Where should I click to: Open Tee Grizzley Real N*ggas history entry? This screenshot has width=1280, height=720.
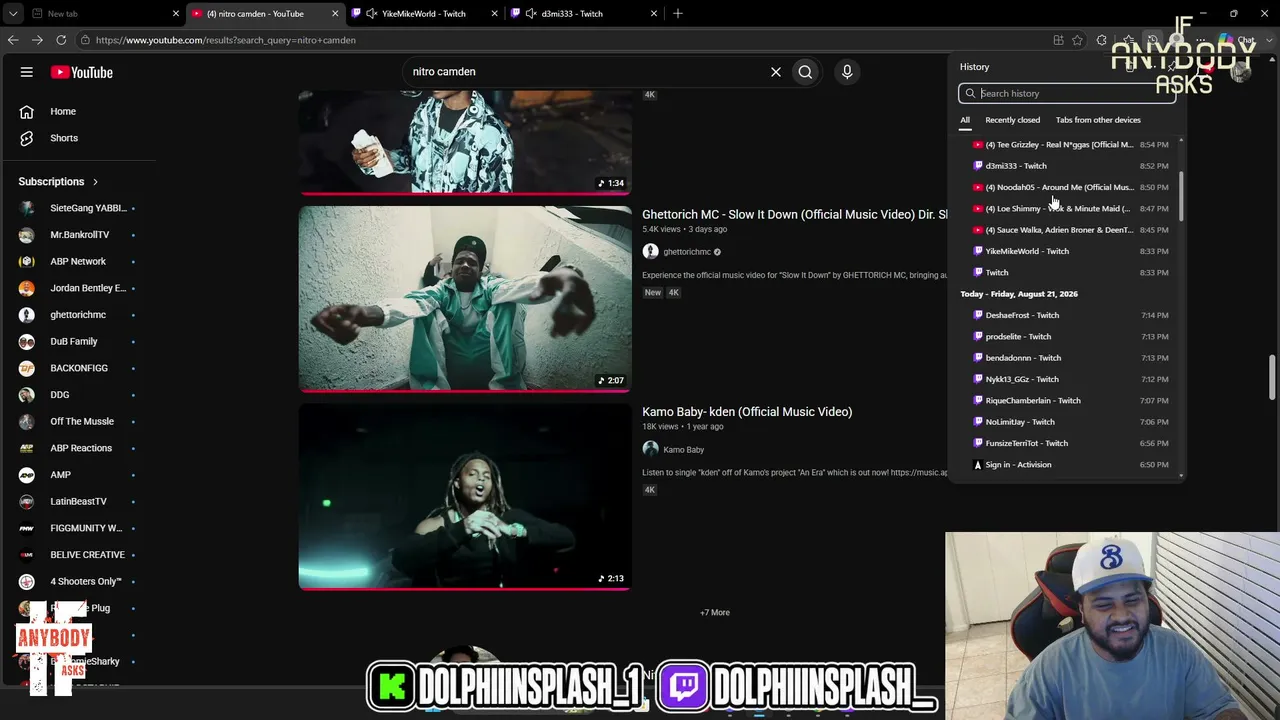(x=1071, y=145)
